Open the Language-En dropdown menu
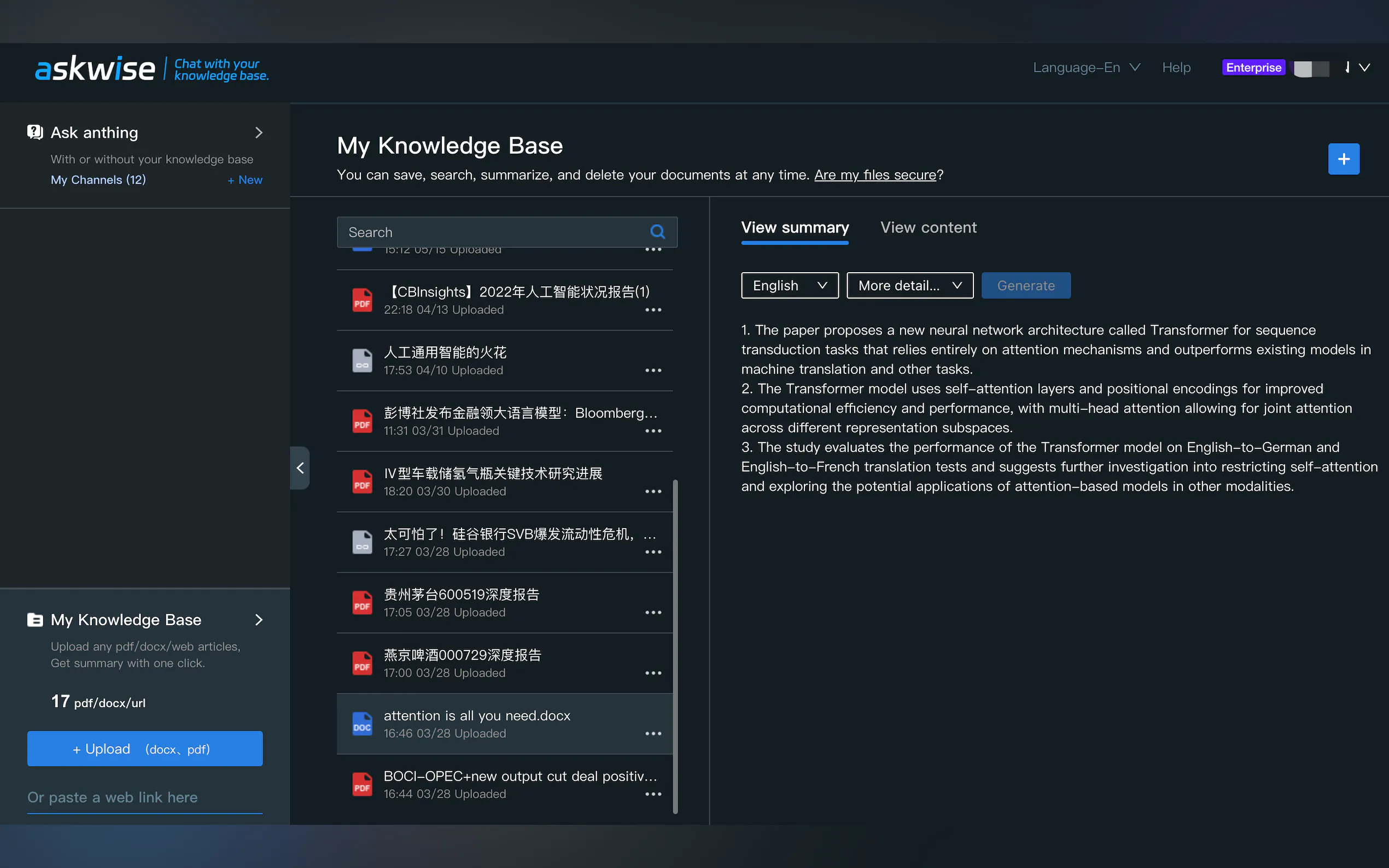 pos(1086,68)
